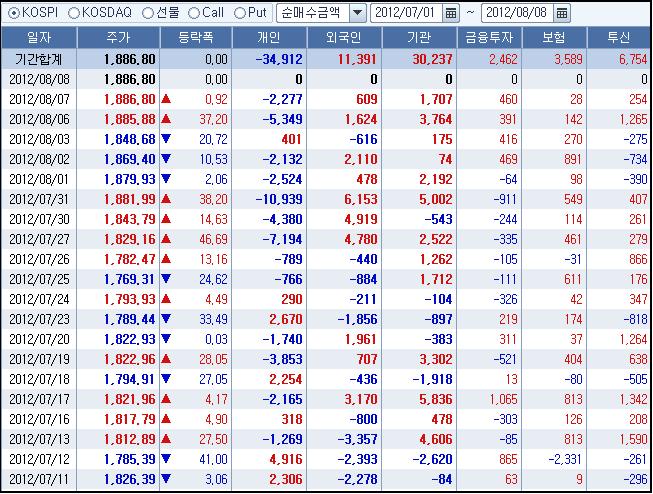The height and width of the screenshot is (494, 653).
Task: Click the down arrow on the 2012/08/03 row
Action: [x=166, y=139]
